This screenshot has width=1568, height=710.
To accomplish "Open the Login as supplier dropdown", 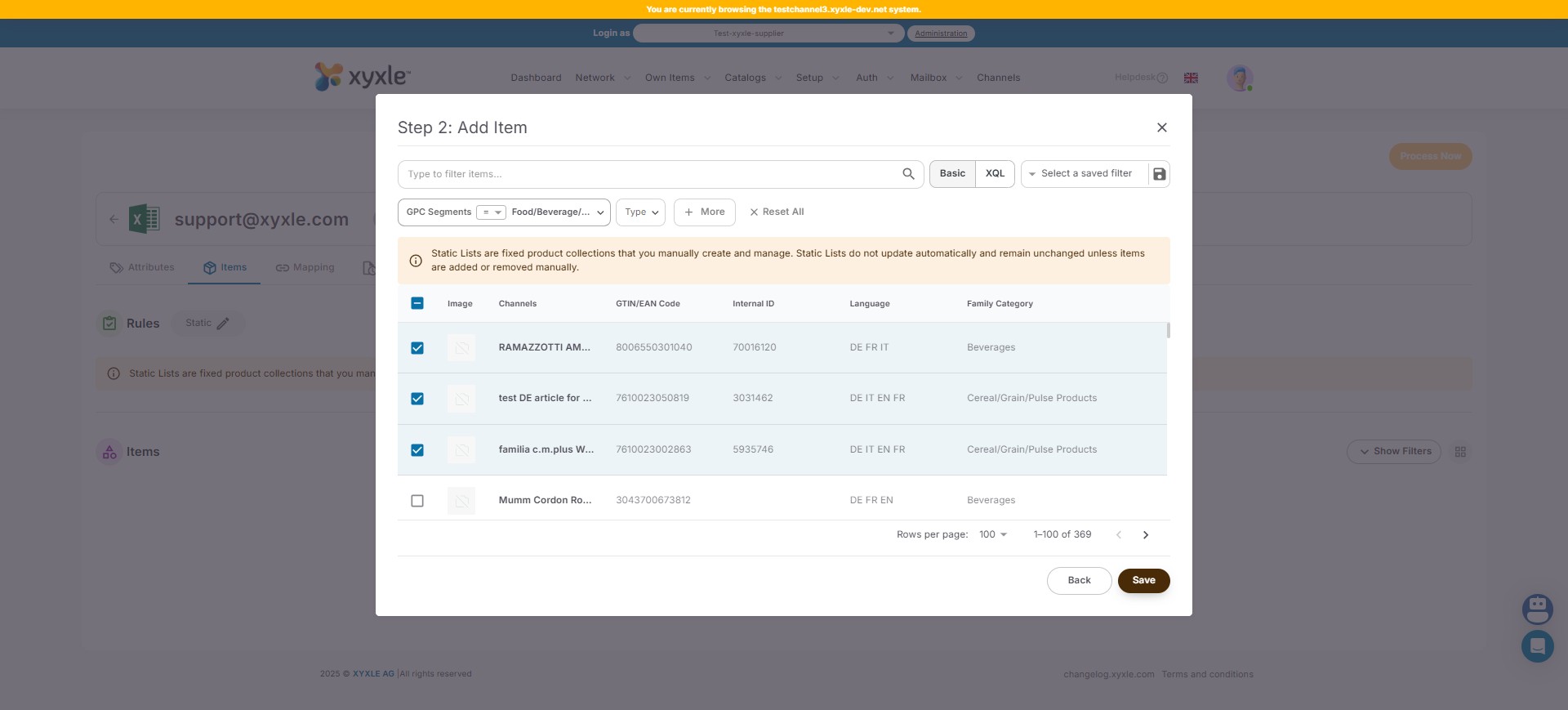I will 768,33.
